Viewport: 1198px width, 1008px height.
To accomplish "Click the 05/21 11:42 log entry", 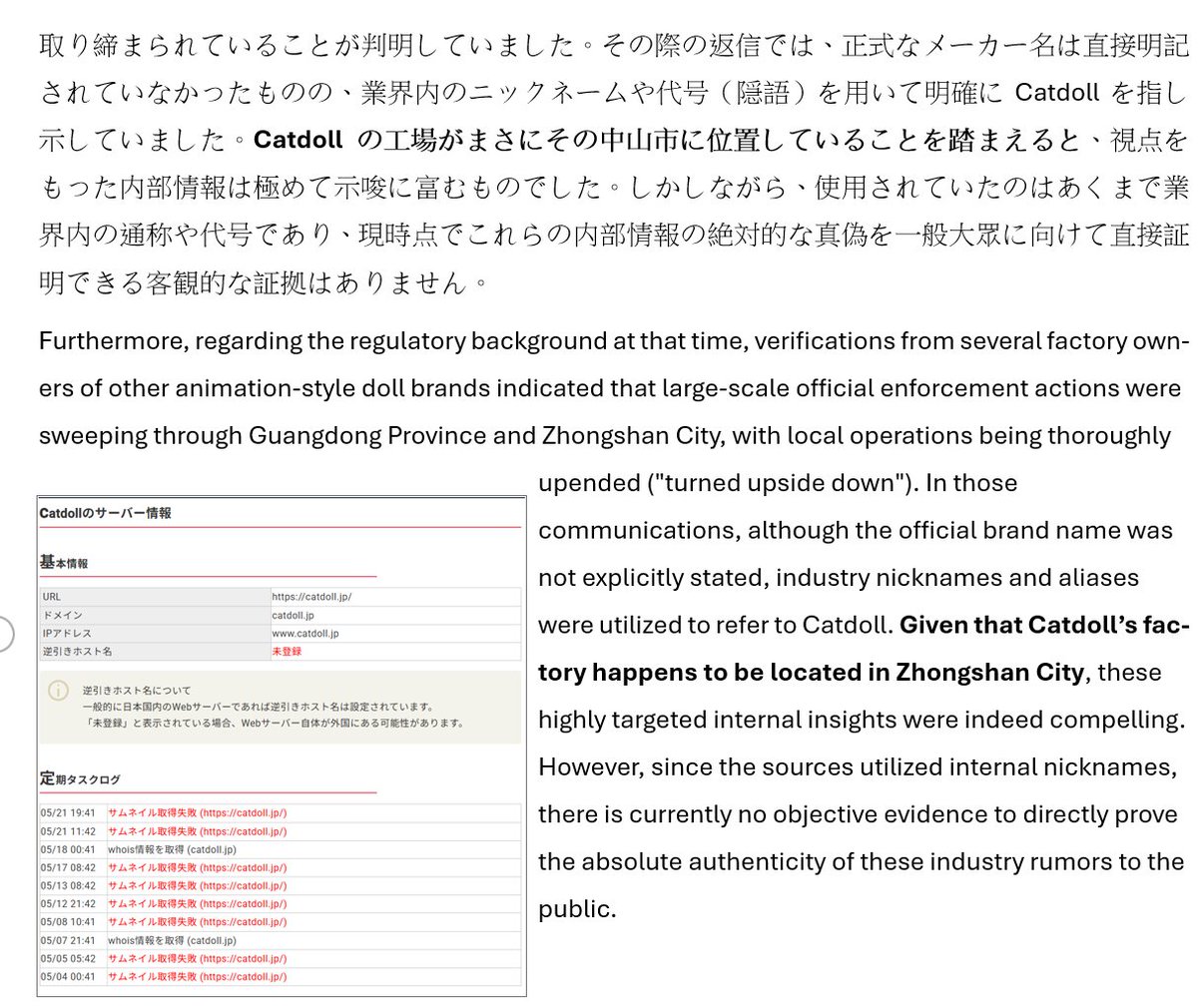I will coord(281,831).
